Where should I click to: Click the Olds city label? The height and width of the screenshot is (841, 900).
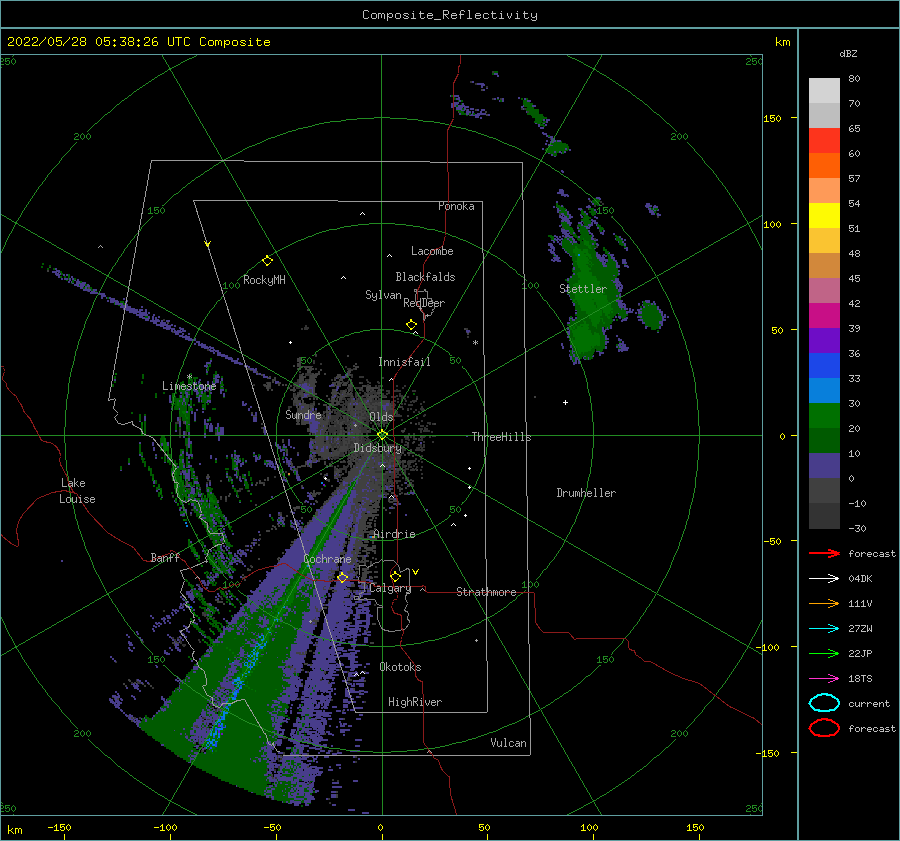[381, 416]
